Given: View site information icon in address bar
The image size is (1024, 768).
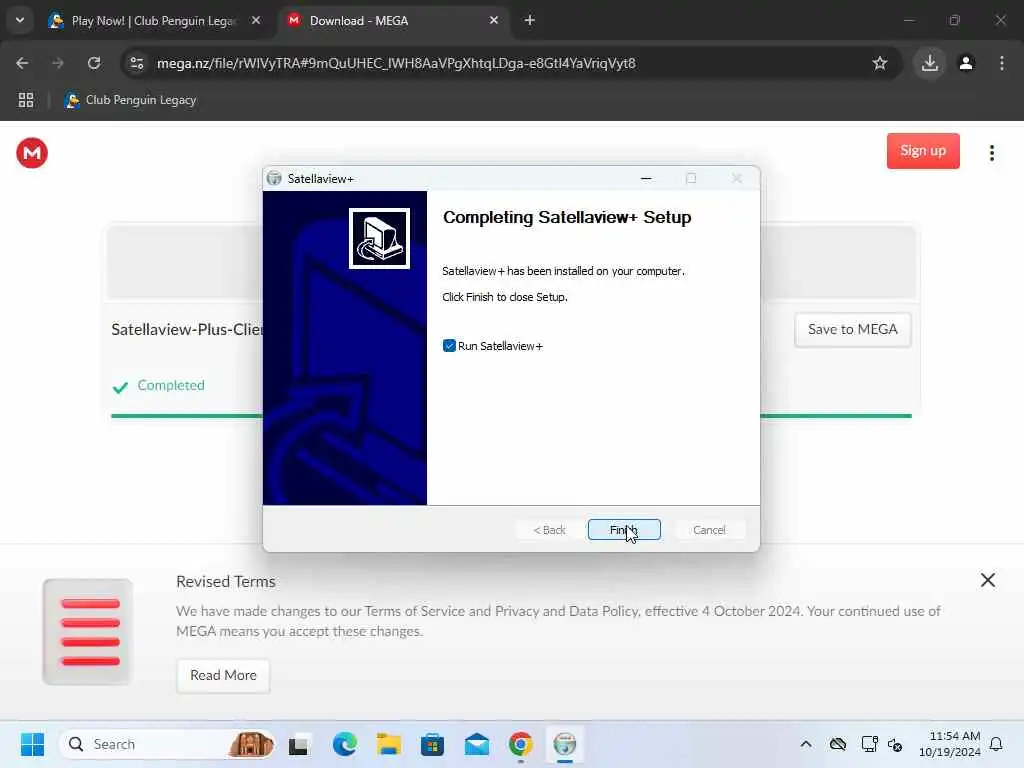Looking at the screenshot, I should click(136, 63).
